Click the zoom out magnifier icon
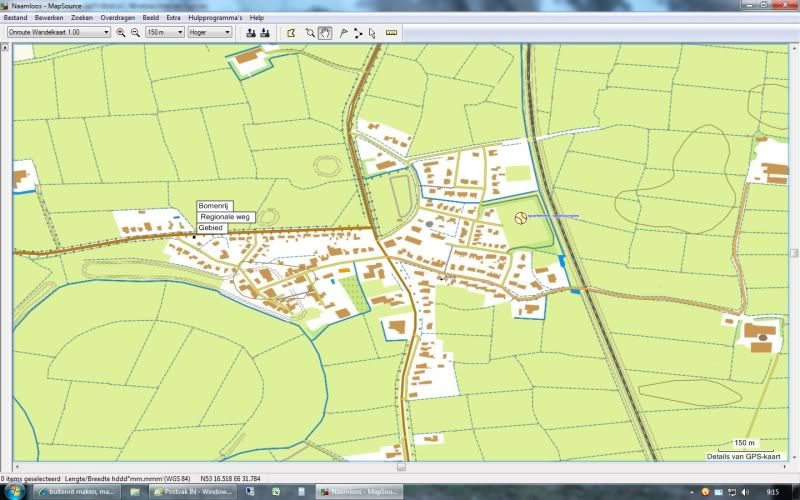This screenshot has width=800, height=500. (x=135, y=32)
